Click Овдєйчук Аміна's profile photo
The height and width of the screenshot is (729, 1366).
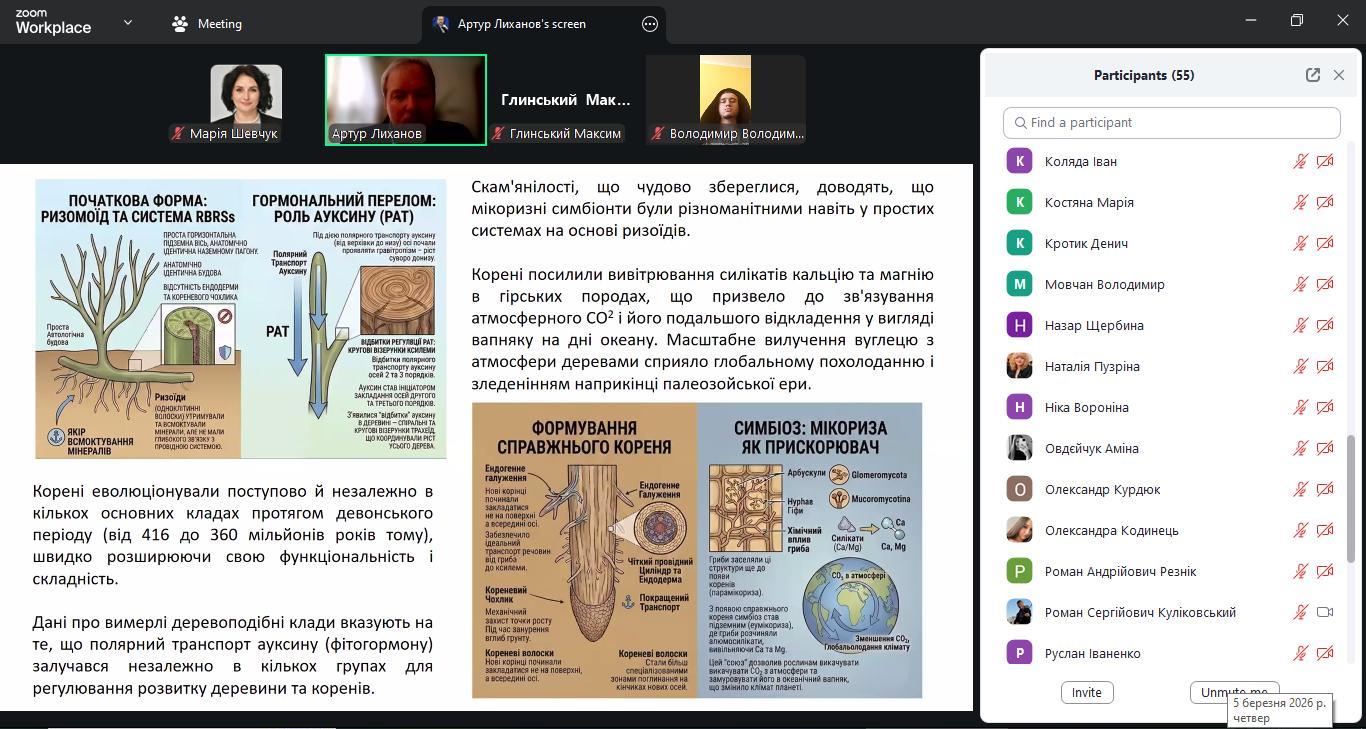[x=1019, y=448]
